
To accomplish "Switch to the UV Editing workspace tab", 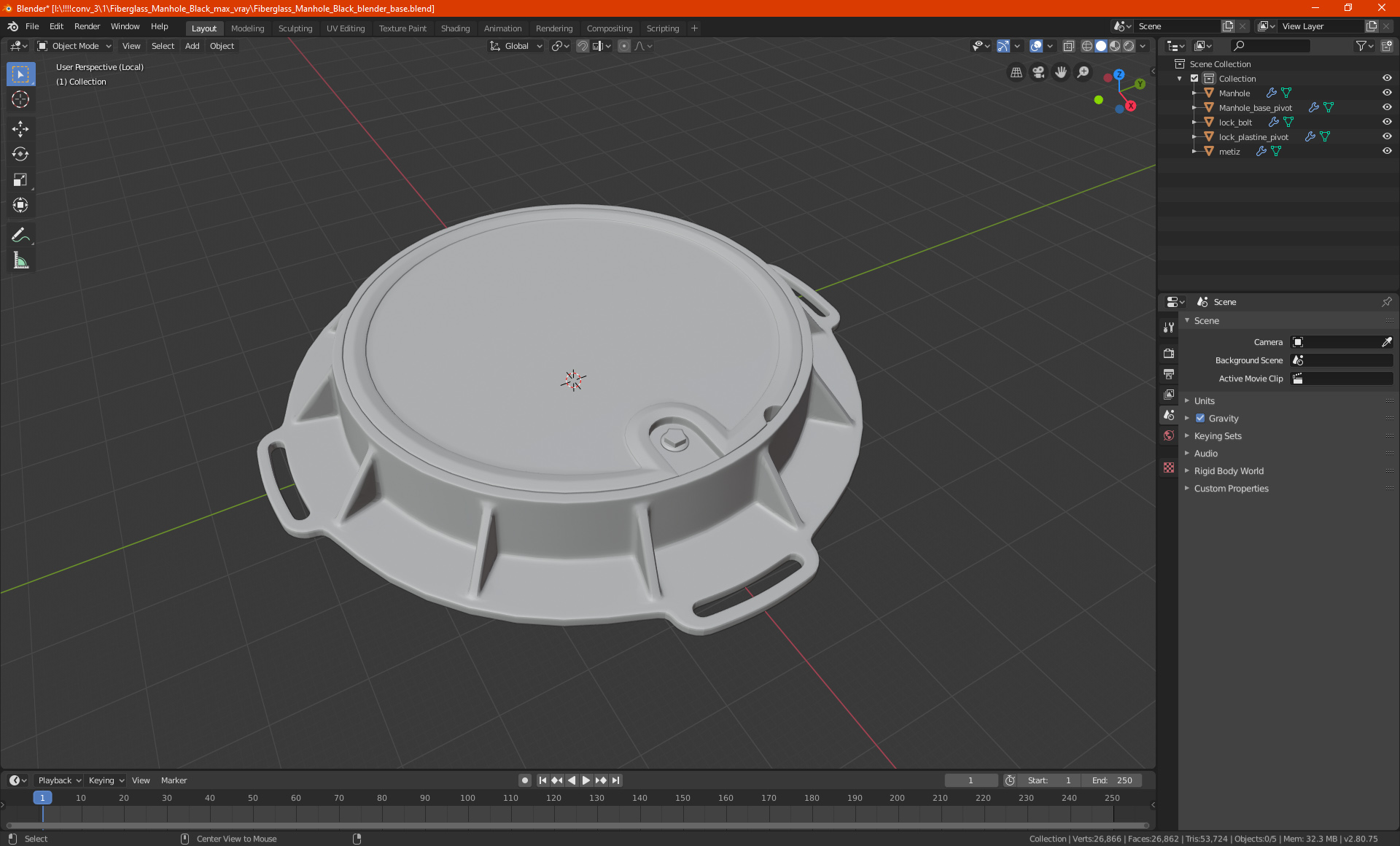I will (x=346, y=28).
